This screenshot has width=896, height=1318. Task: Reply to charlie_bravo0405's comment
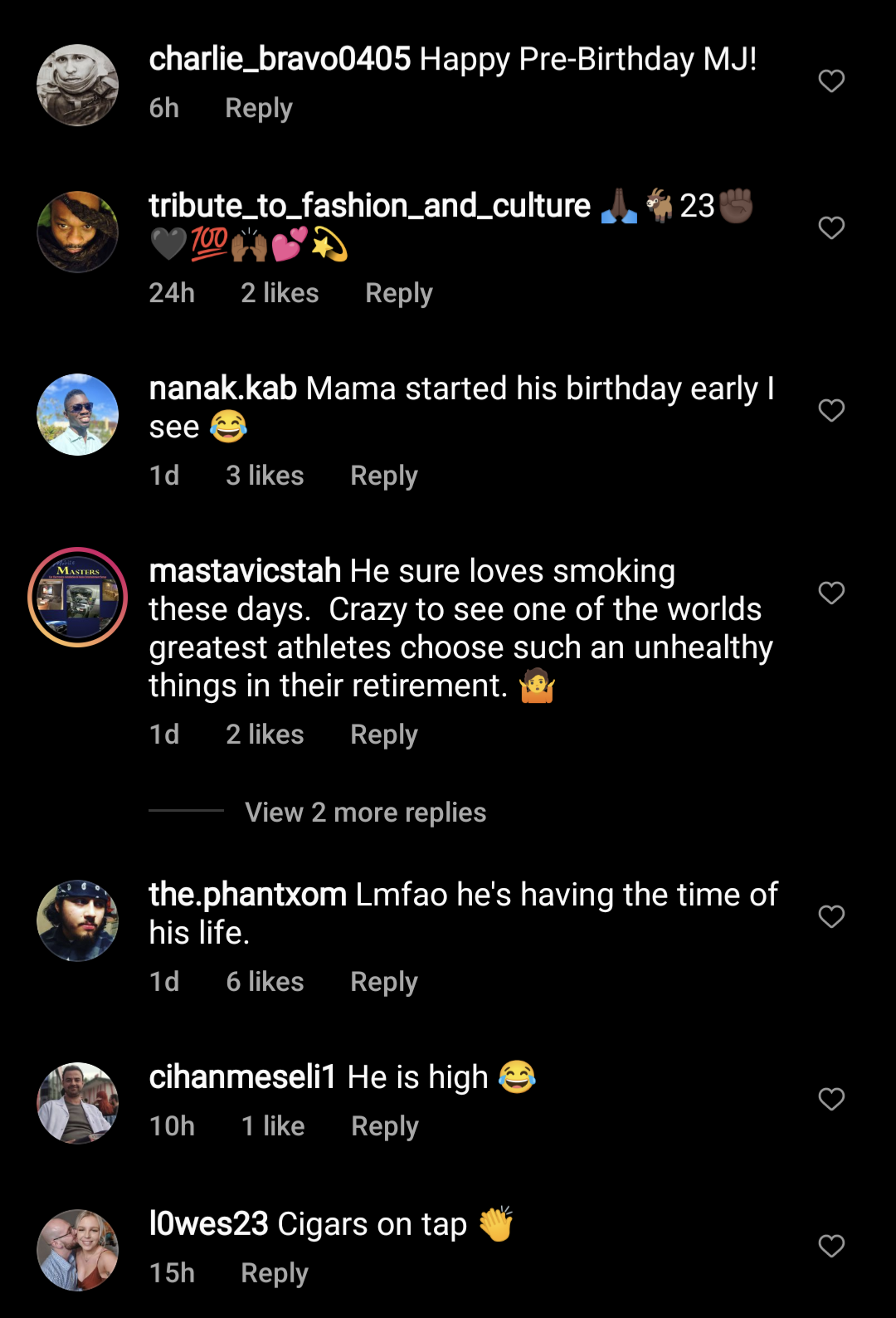(259, 108)
